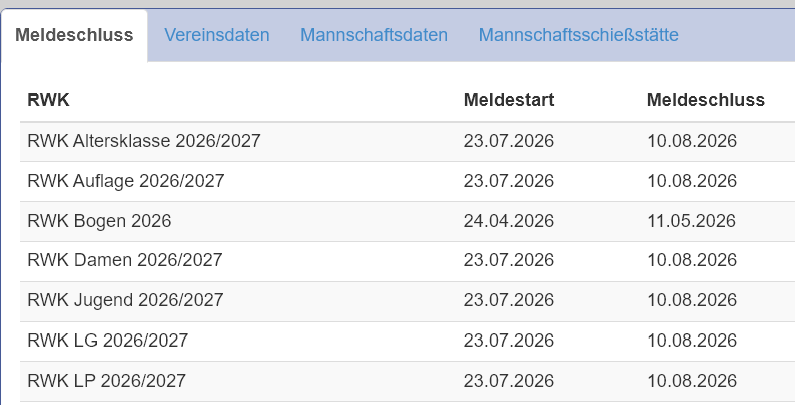Choose the RWK Damen 2026/2027 row
This screenshot has height=405, width=795.
[408, 261]
